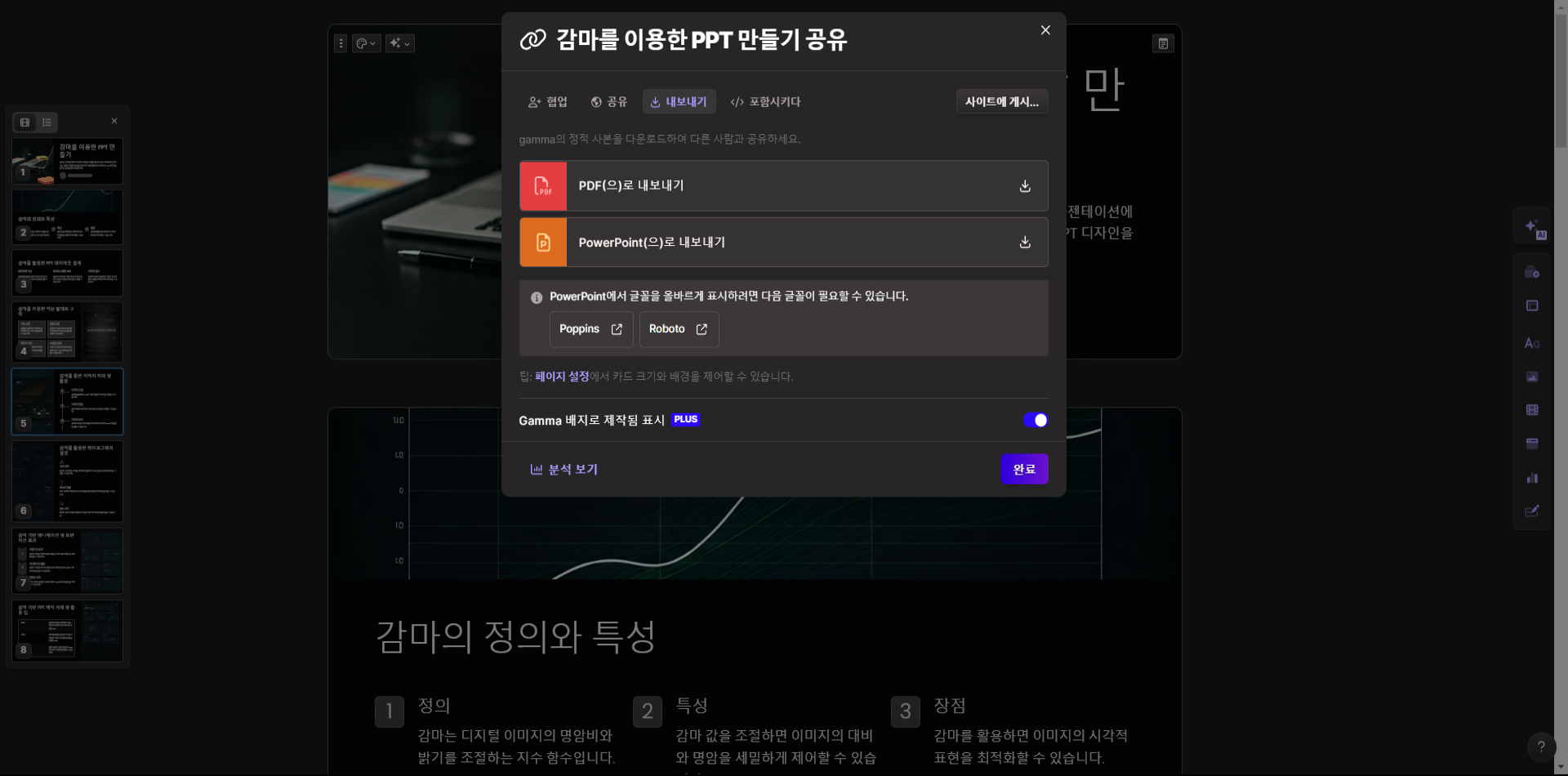Open the Poppins font download link
The width and height of the screenshot is (1568, 776).
(x=590, y=329)
